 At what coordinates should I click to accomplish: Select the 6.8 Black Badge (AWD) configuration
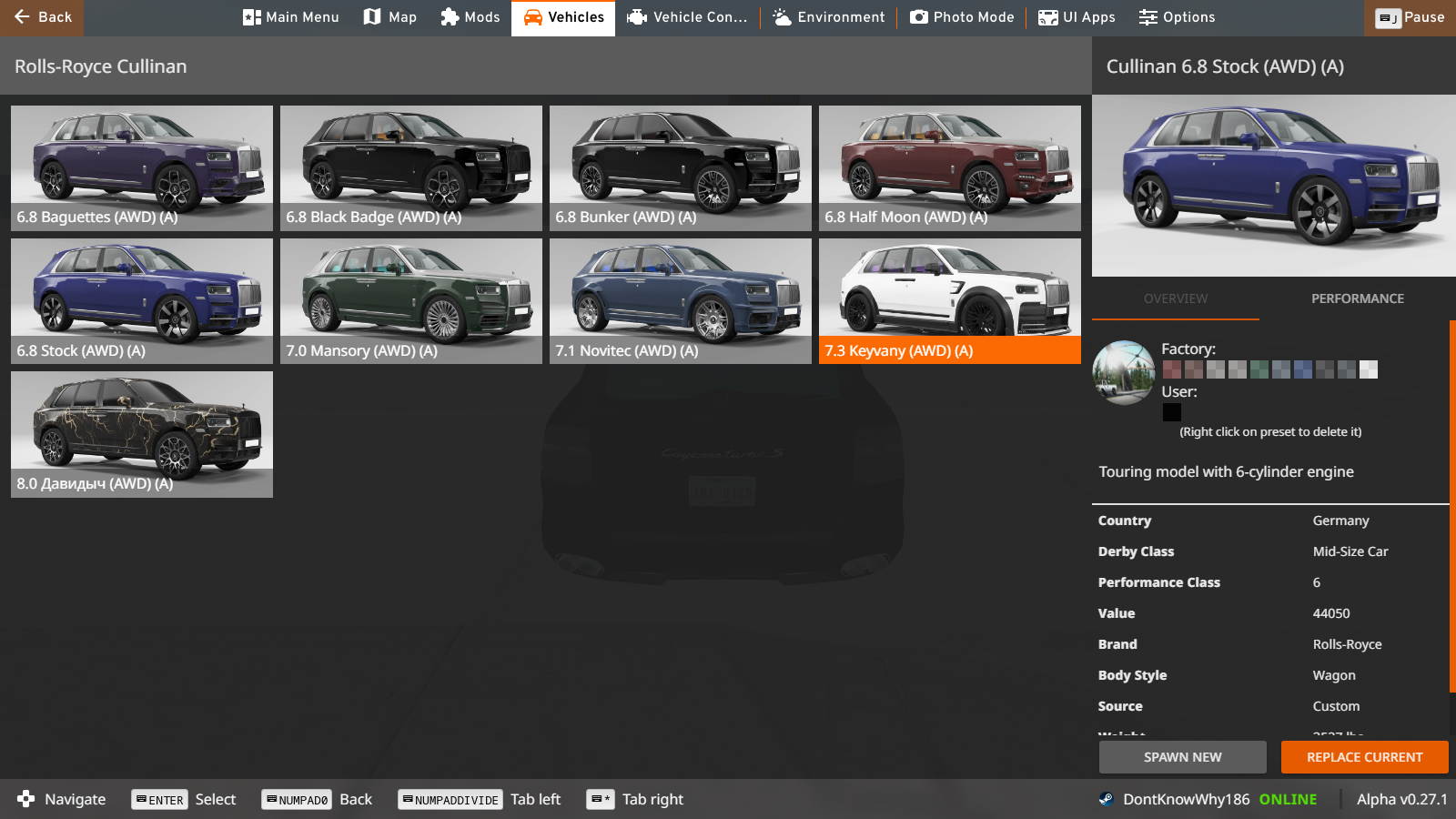[411, 168]
